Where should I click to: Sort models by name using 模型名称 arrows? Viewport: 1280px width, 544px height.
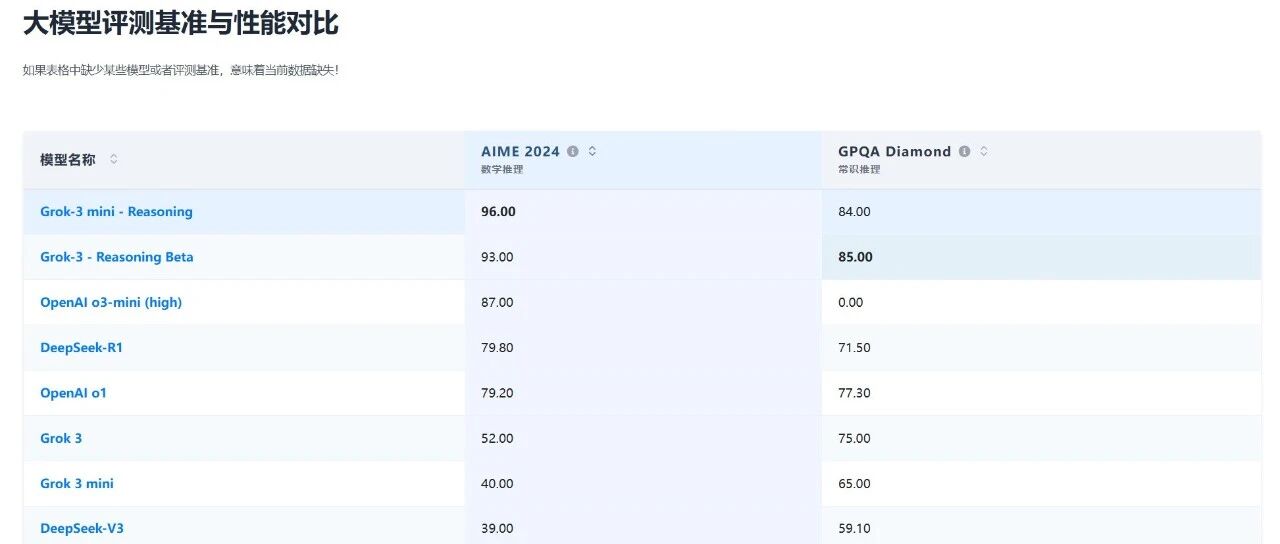113,159
